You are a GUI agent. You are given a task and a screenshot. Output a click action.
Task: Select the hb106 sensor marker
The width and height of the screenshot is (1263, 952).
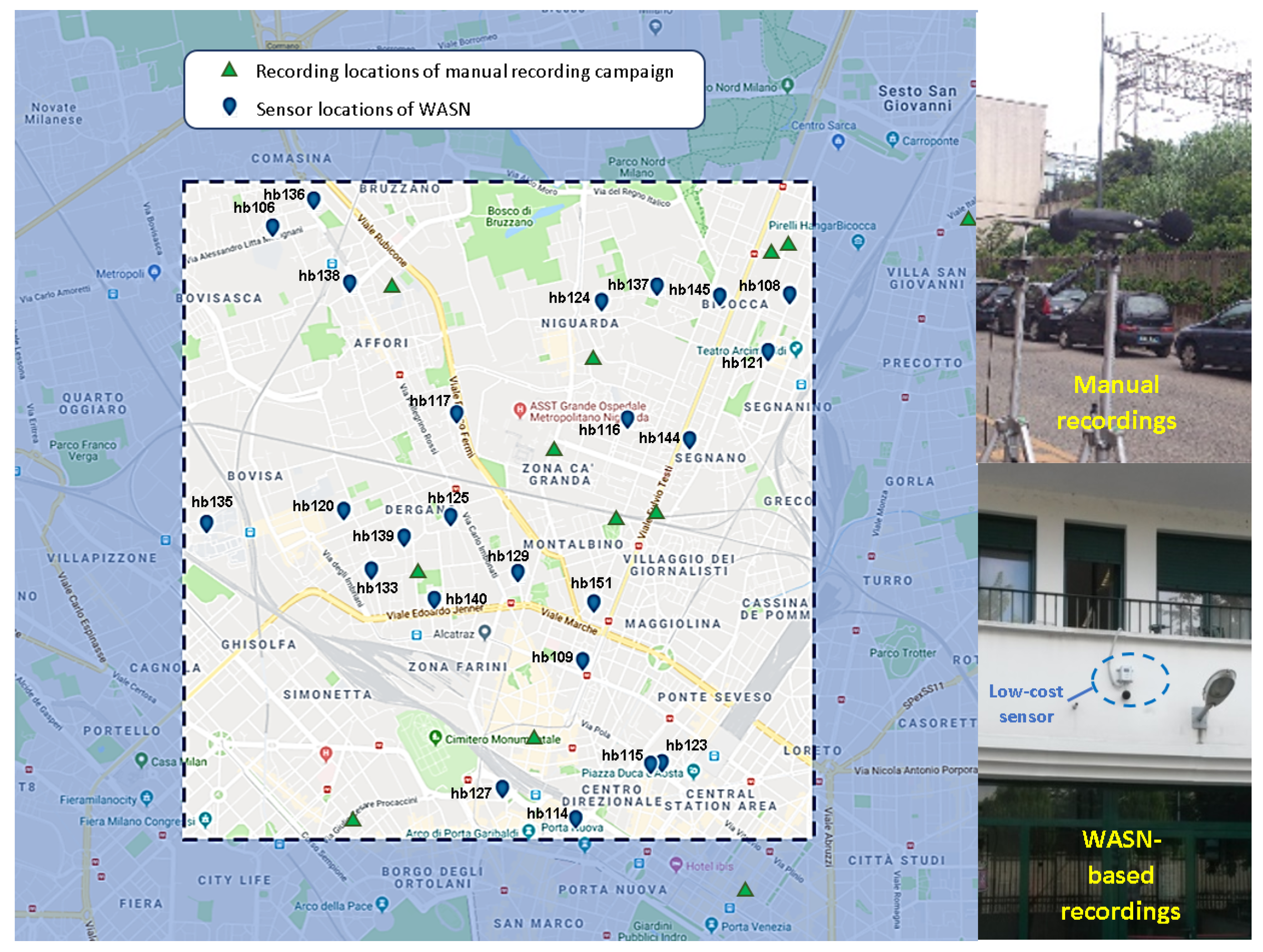[x=273, y=226]
